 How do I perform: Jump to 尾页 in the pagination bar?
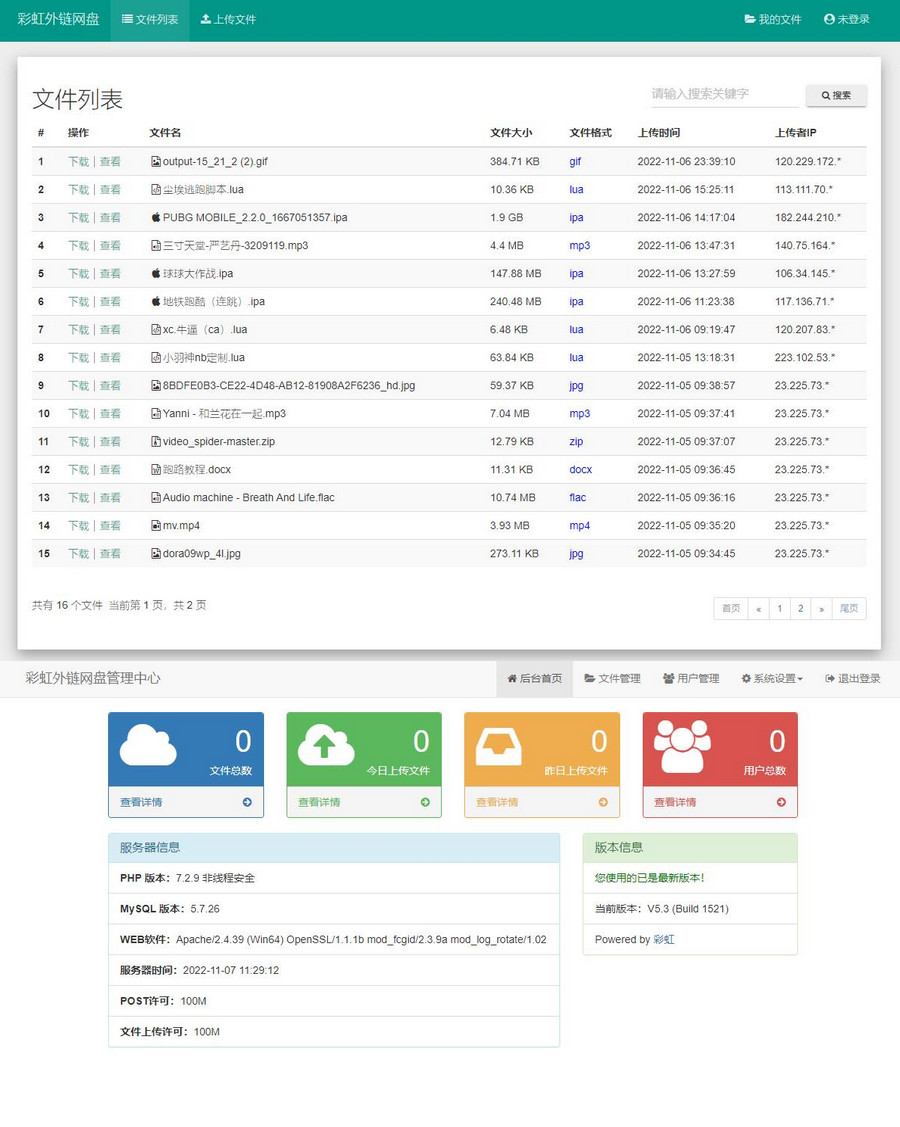(849, 608)
